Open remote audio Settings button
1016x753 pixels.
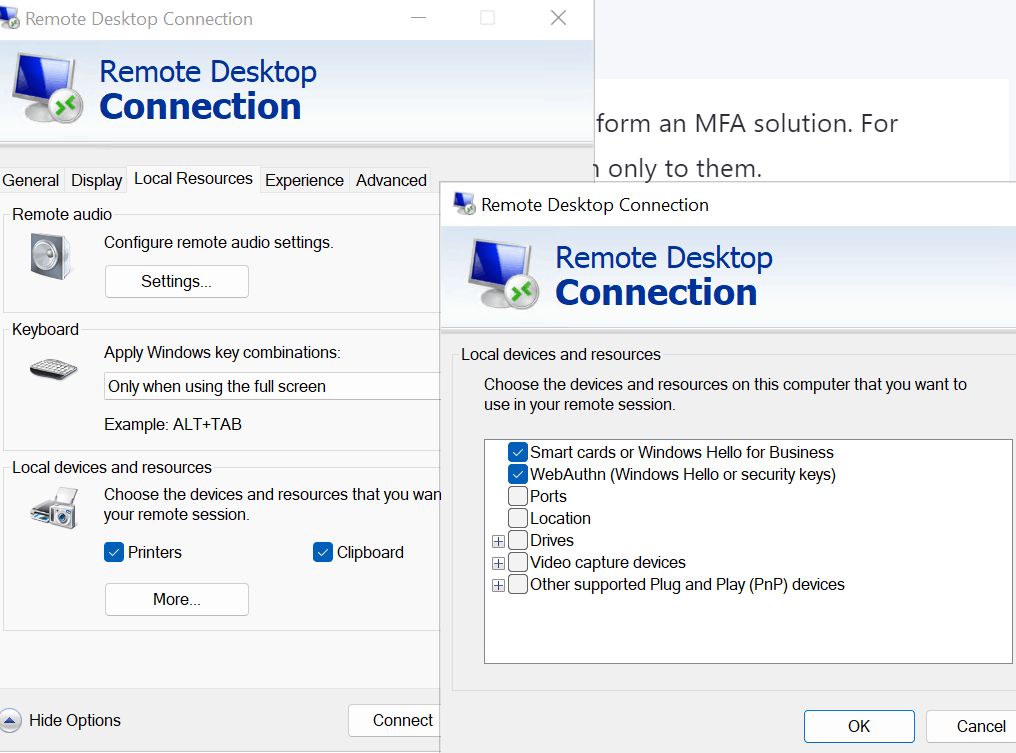[177, 281]
